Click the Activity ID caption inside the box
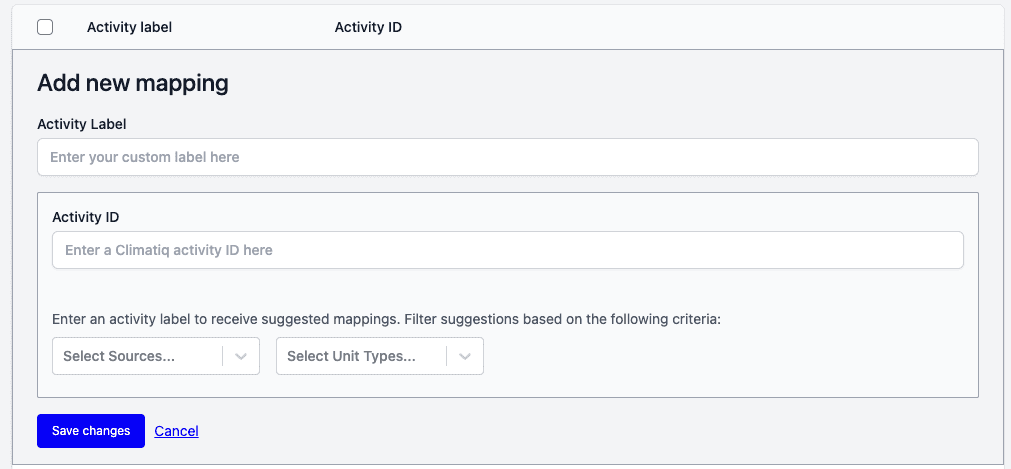This screenshot has width=1011, height=469. (x=85, y=217)
